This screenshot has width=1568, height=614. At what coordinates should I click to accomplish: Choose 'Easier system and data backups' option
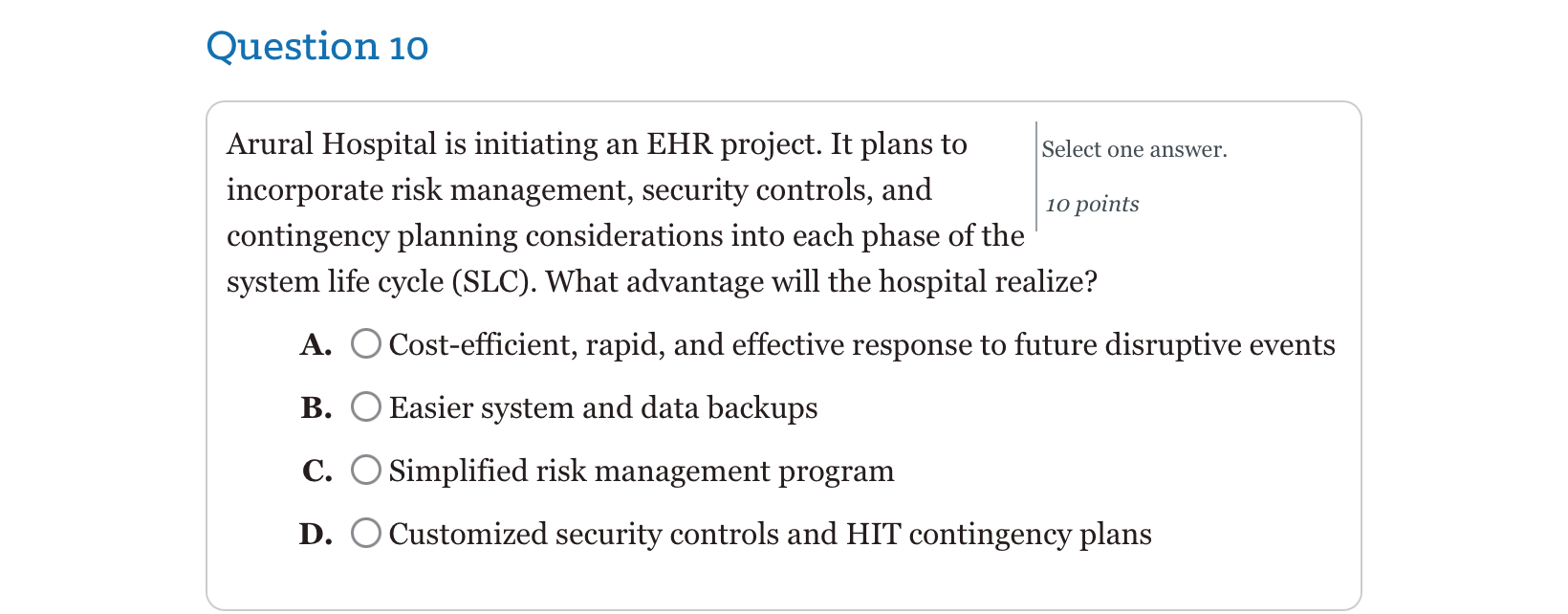click(602, 408)
